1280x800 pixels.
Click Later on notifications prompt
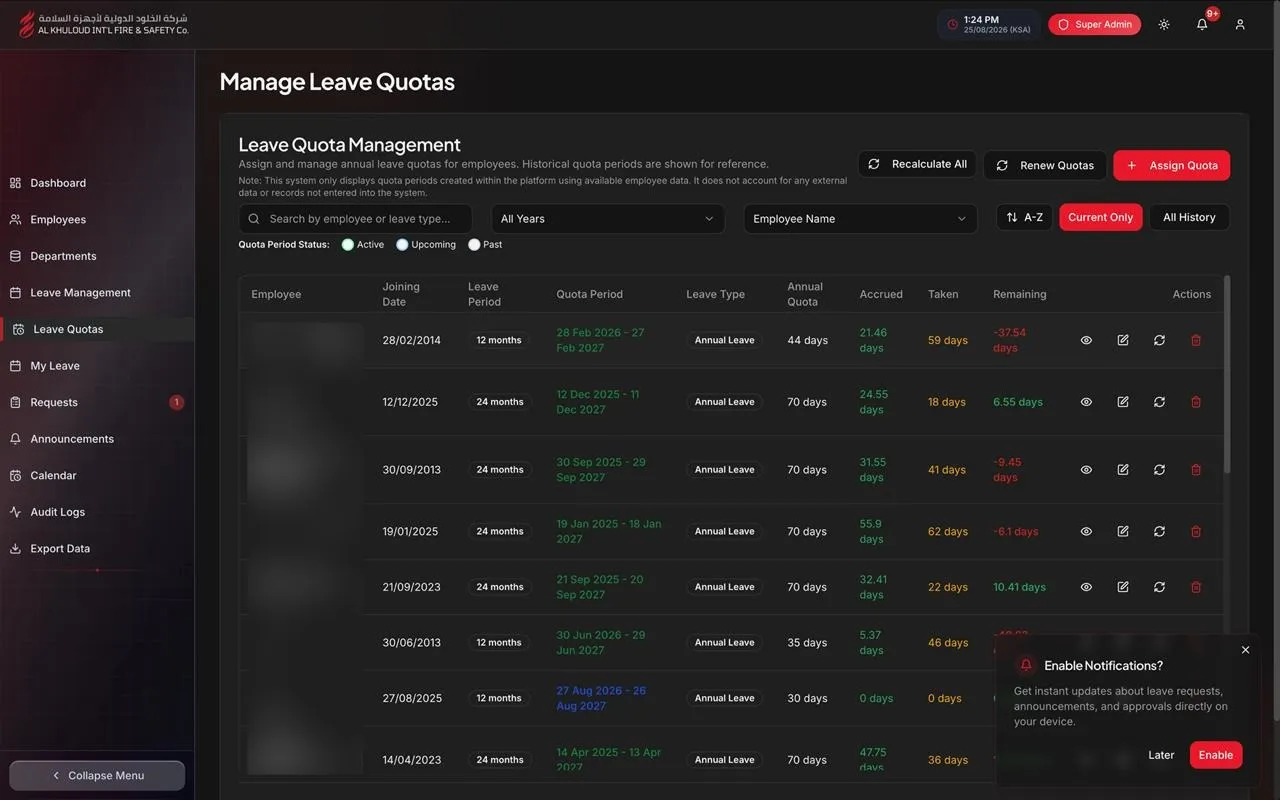pos(1161,755)
